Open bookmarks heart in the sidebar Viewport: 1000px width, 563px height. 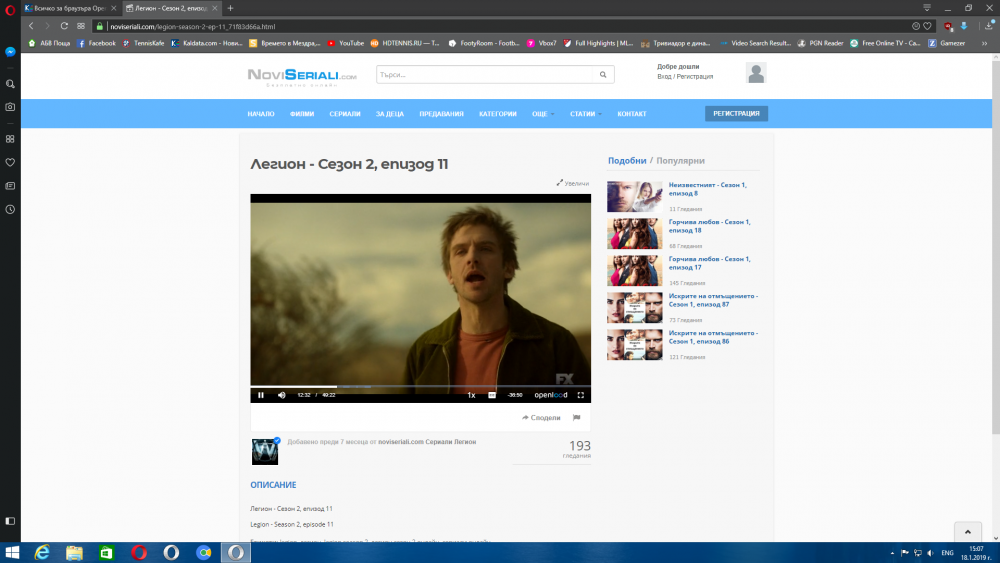pos(10,163)
